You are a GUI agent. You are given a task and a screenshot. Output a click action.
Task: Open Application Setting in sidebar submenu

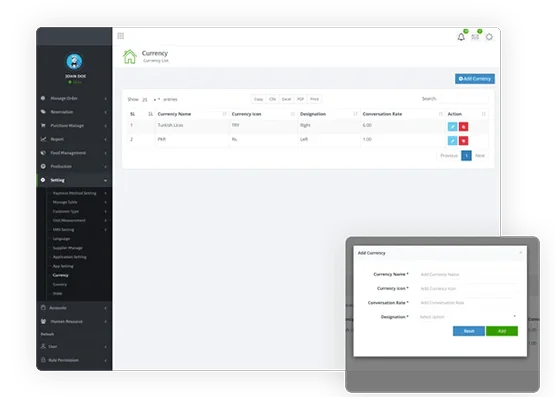point(69,257)
